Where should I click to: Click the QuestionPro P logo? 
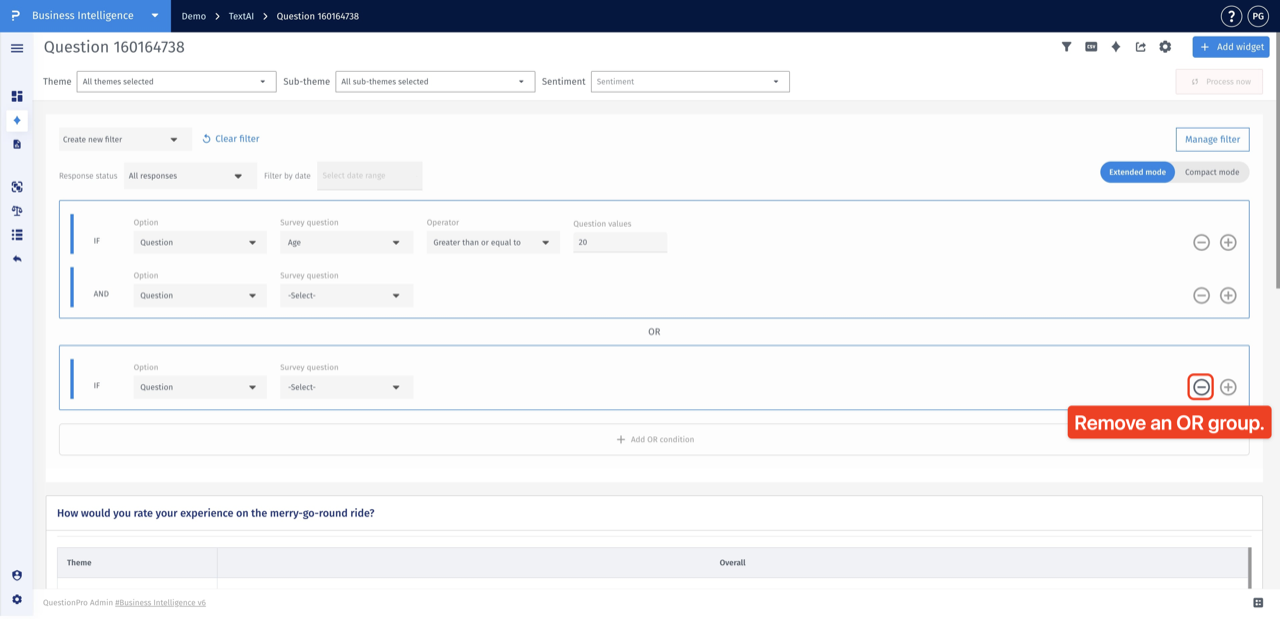[15, 16]
